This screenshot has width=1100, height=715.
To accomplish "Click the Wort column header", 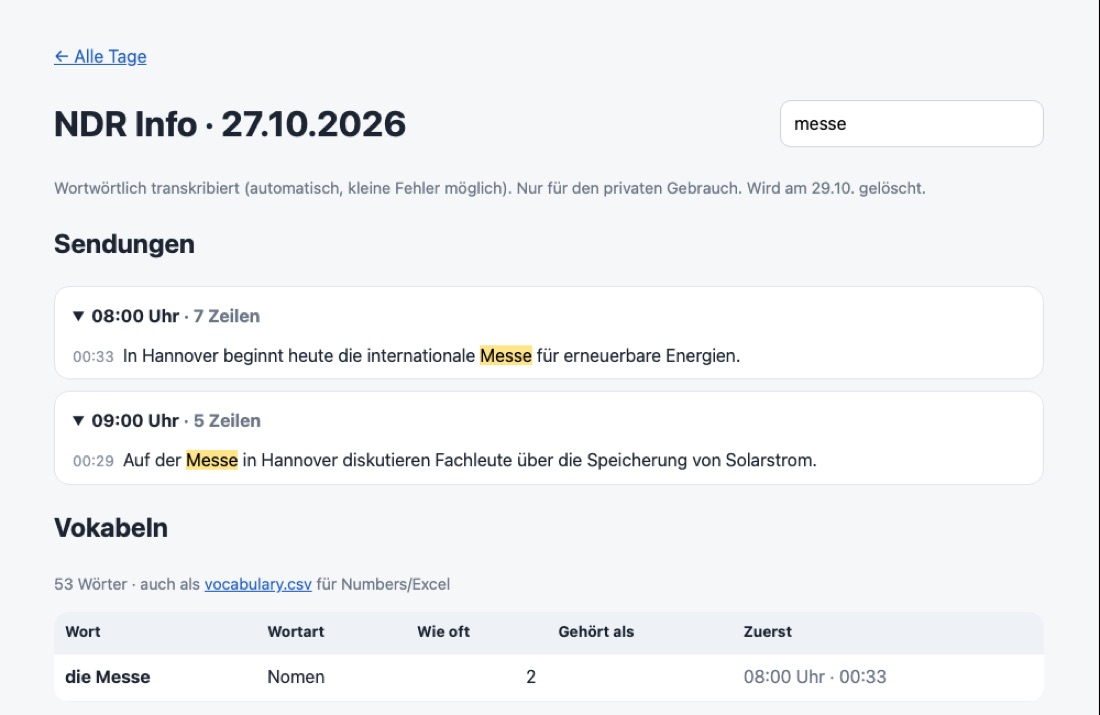I will (83, 632).
